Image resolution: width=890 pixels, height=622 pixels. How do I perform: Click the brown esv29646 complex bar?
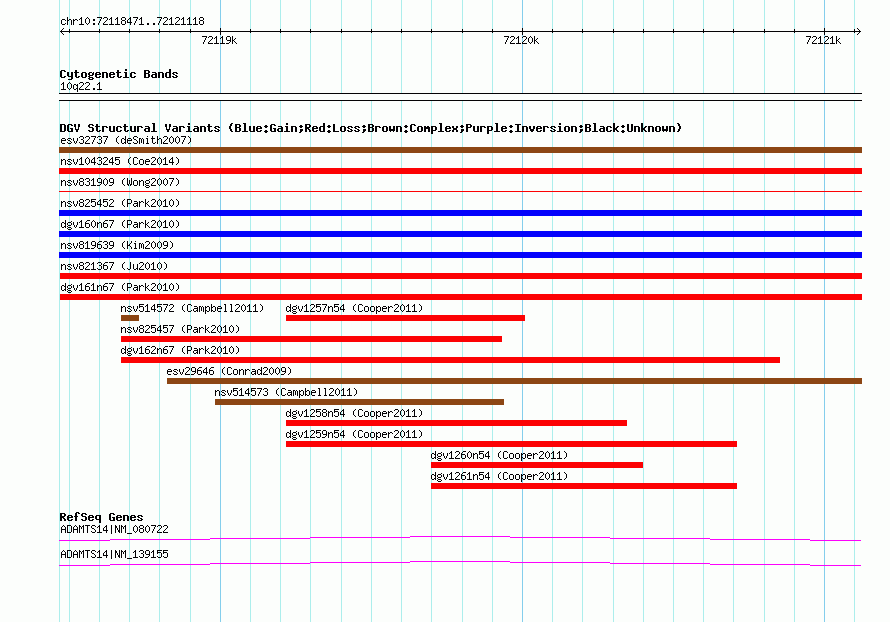pos(514,381)
